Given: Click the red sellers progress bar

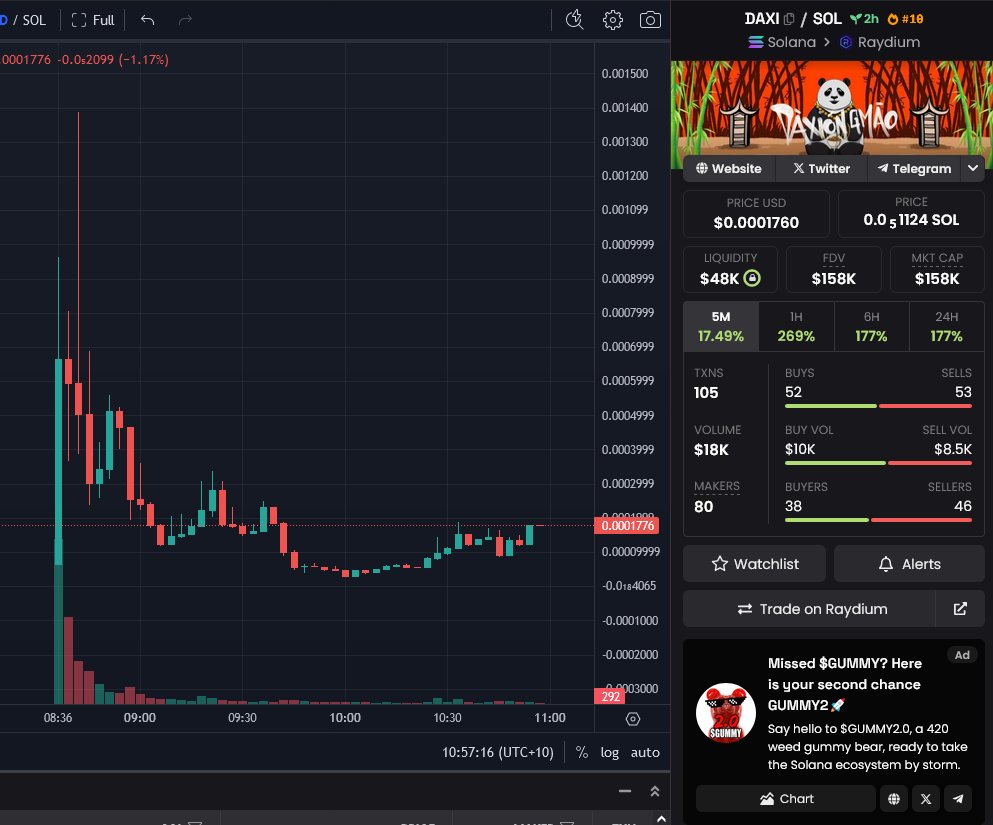Looking at the screenshot, I should [x=921, y=520].
